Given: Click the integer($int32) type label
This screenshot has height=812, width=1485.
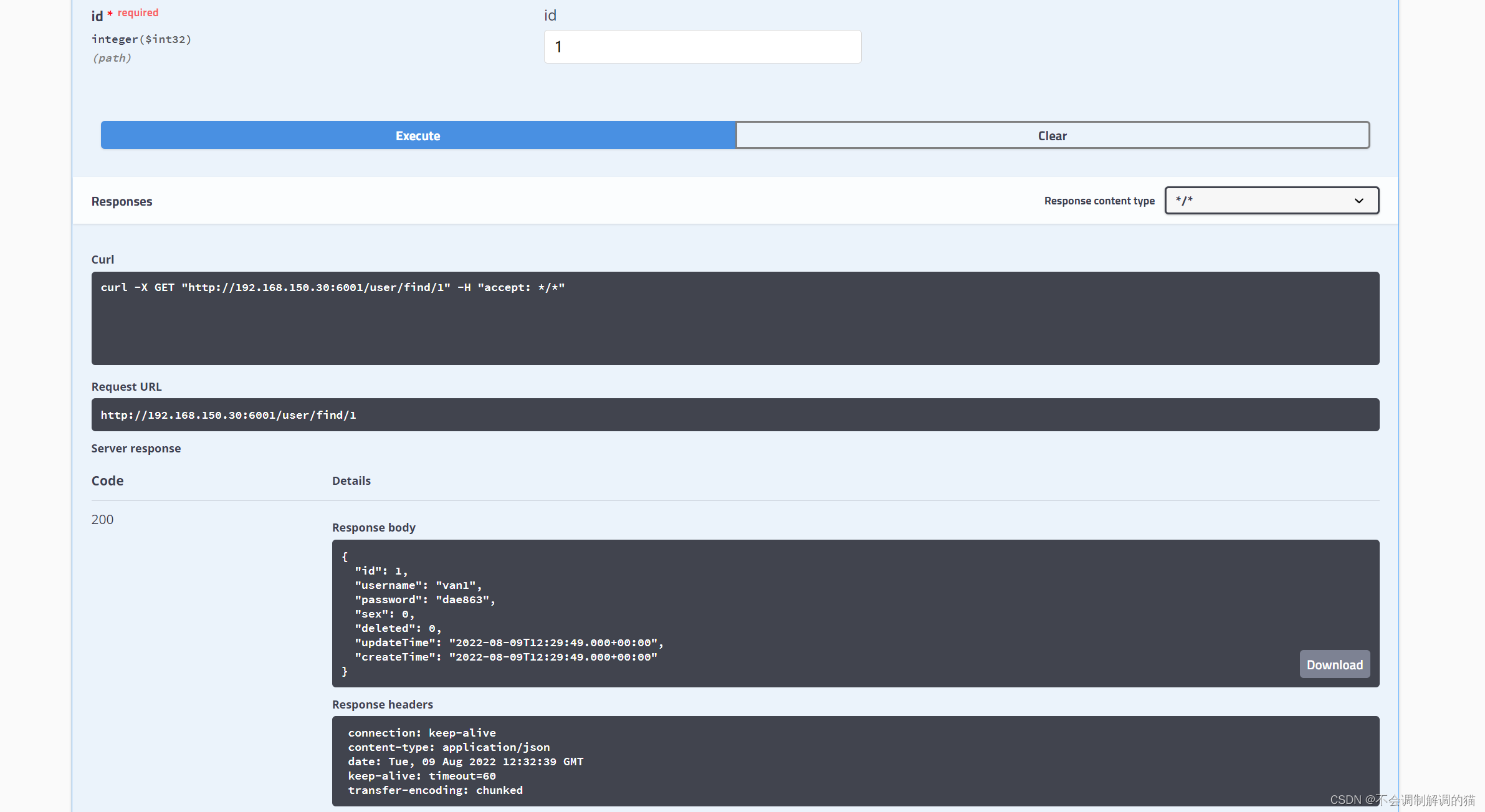Looking at the screenshot, I should click(141, 39).
